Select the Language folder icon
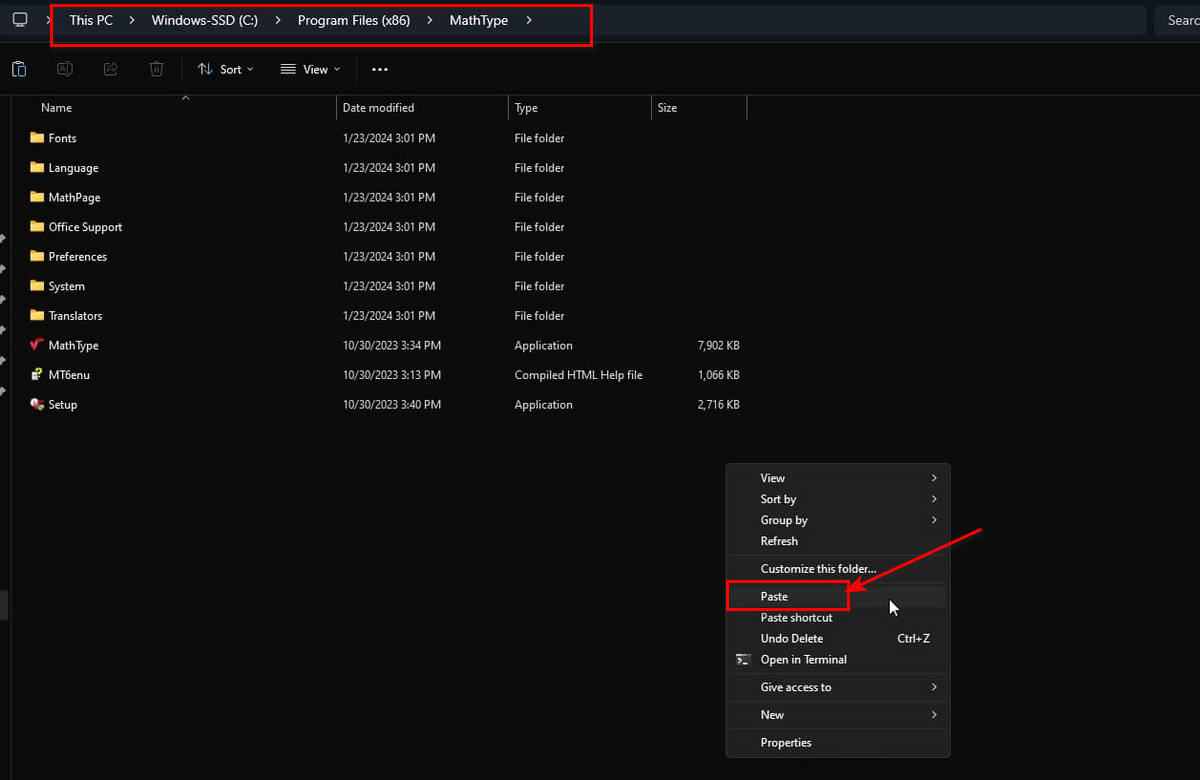 pyautogui.click(x=37, y=168)
